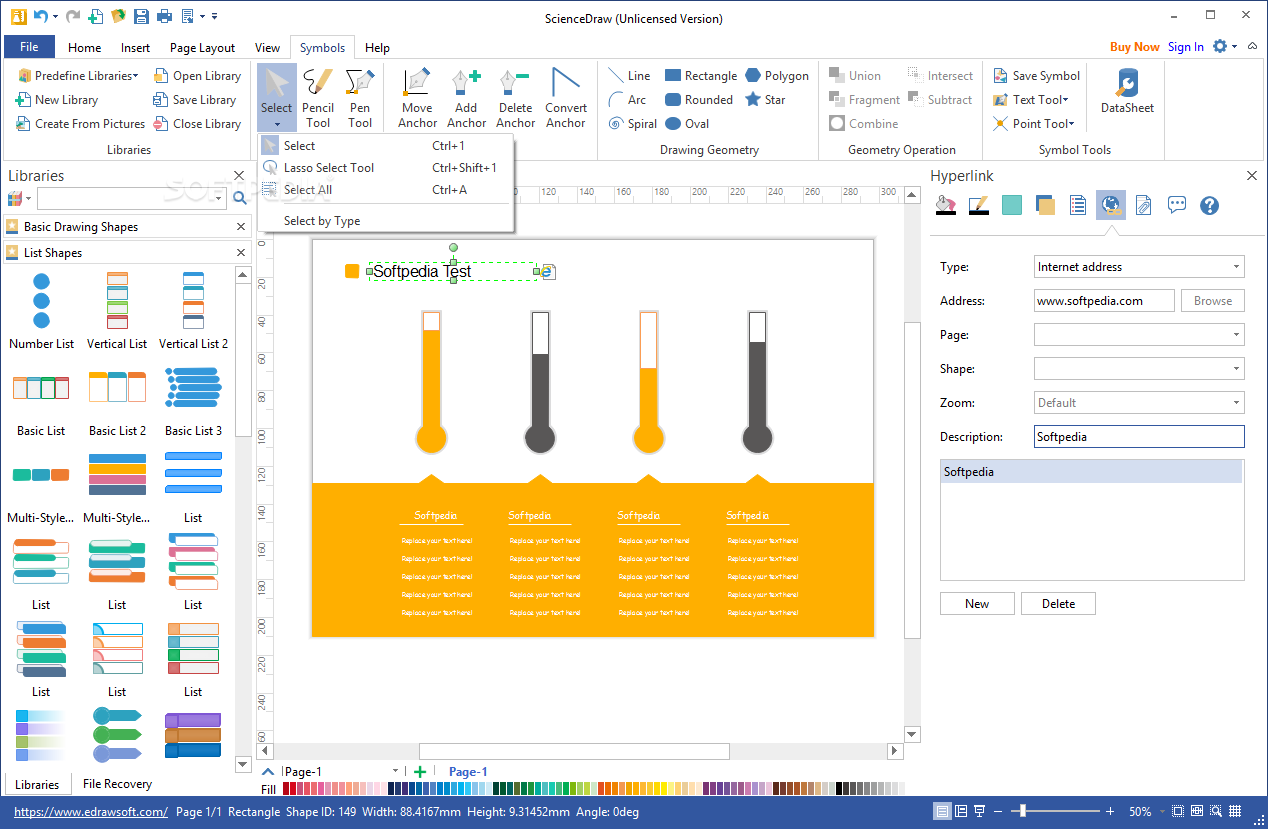
Task: Activate the Delete Anchor tool
Action: click(515, 98)
